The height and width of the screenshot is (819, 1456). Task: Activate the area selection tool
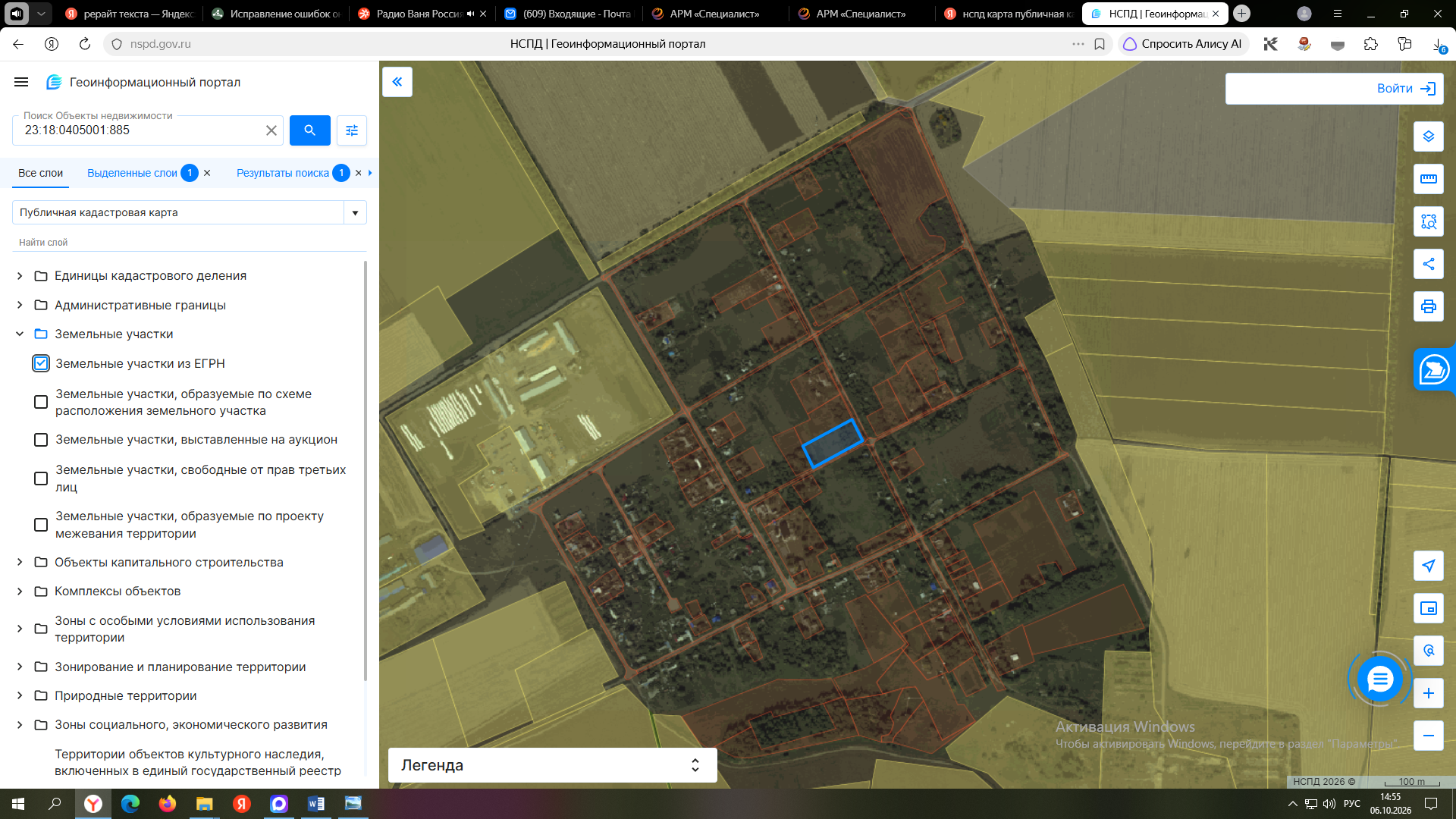pyautogui.click(x=1429, y=221)
